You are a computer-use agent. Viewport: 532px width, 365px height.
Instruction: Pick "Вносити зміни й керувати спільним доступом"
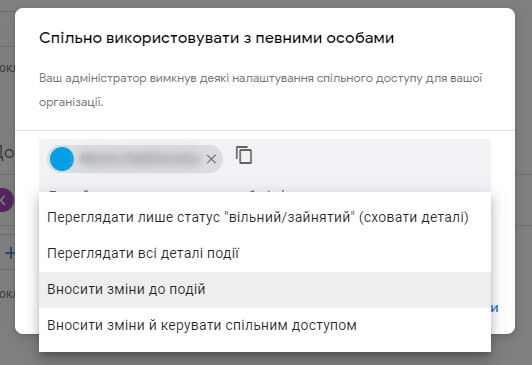265,326
